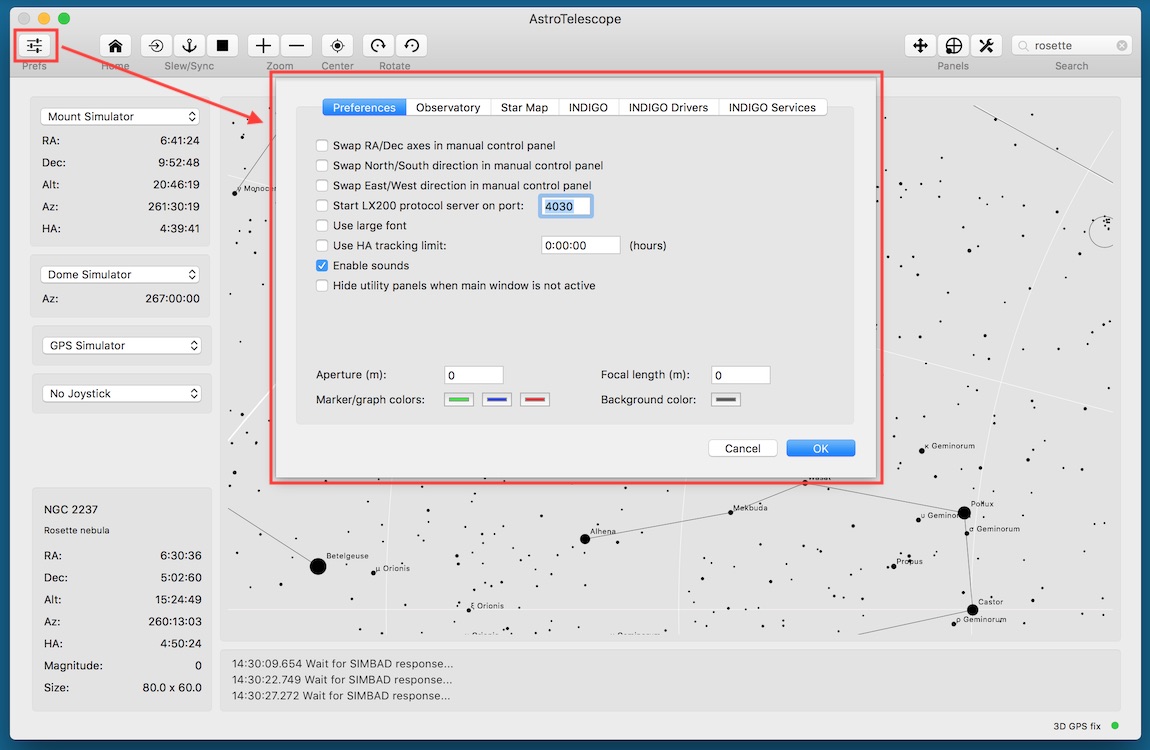Viewport: 1150px width, 750px height.
Task: Click the 3D GPS fix status text
Action: (1077, 726)
